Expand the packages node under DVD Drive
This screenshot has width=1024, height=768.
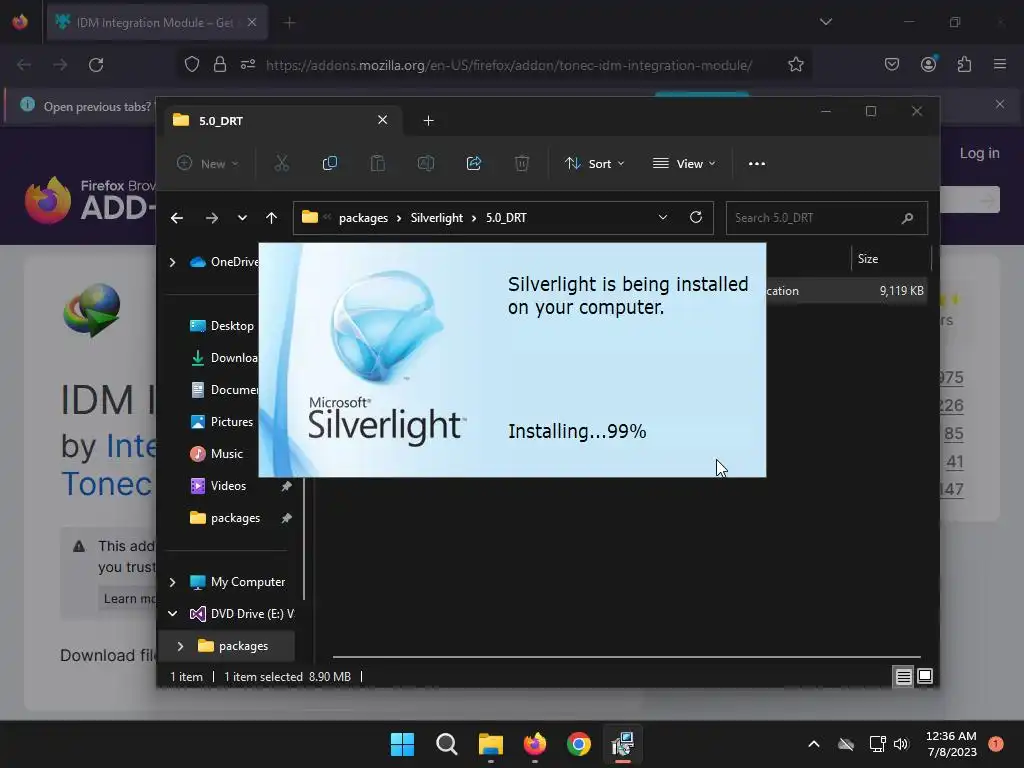[181, 646]
